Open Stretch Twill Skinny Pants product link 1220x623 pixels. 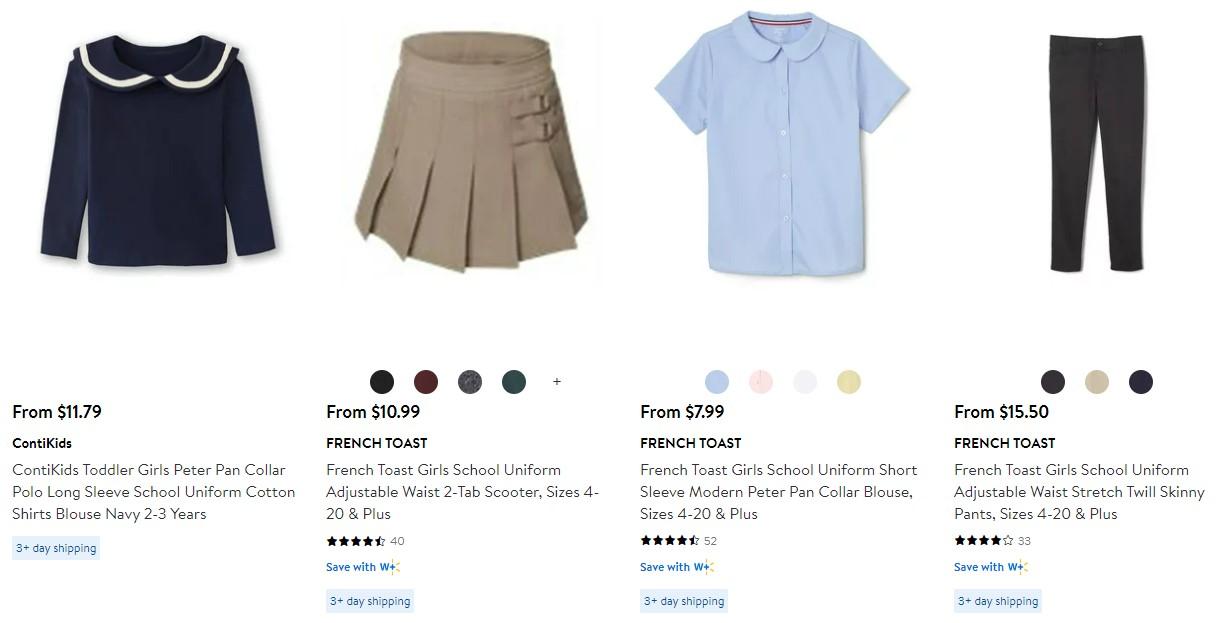(1079, 492)
